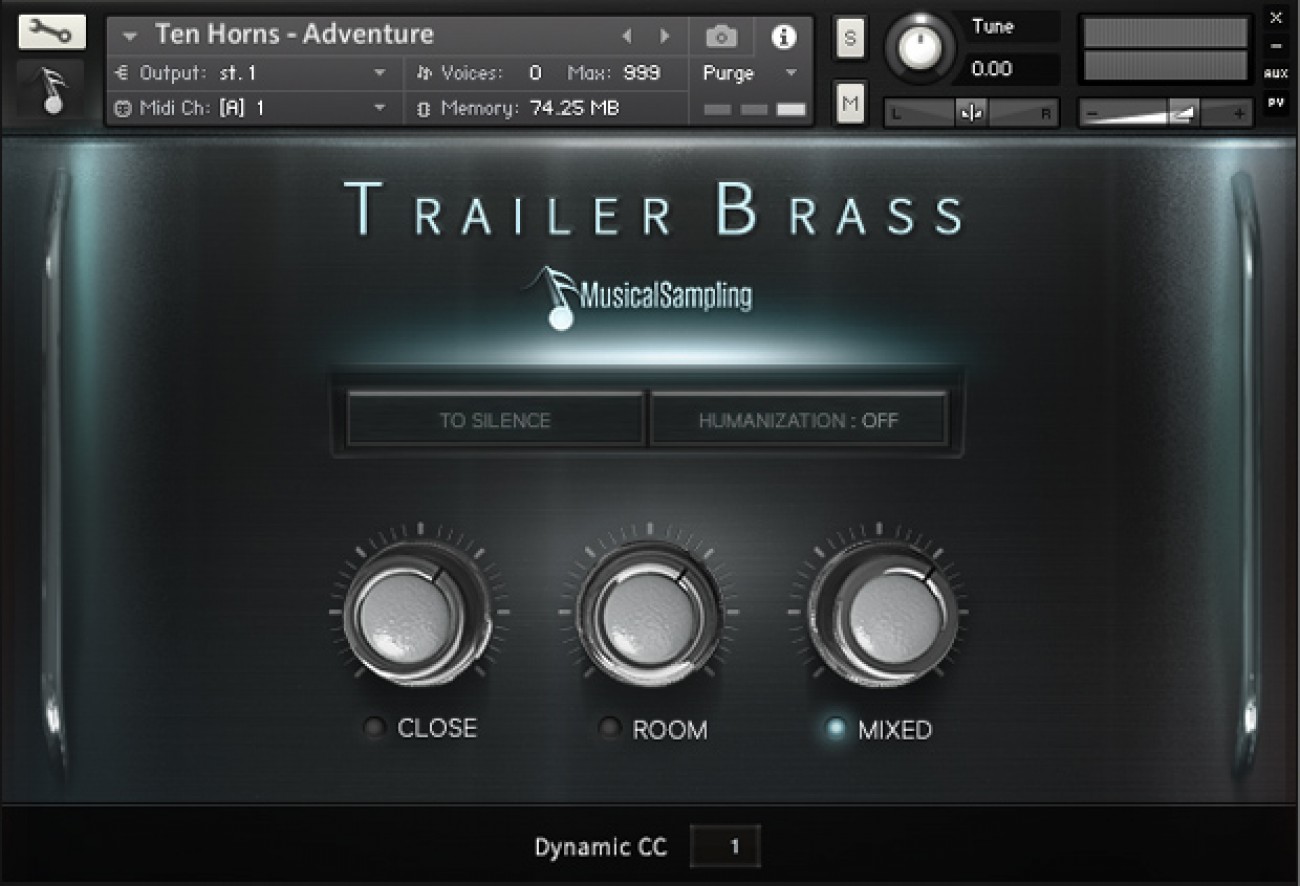
Task: Click the TO SILENCE release button
Action: click(494, 420)
